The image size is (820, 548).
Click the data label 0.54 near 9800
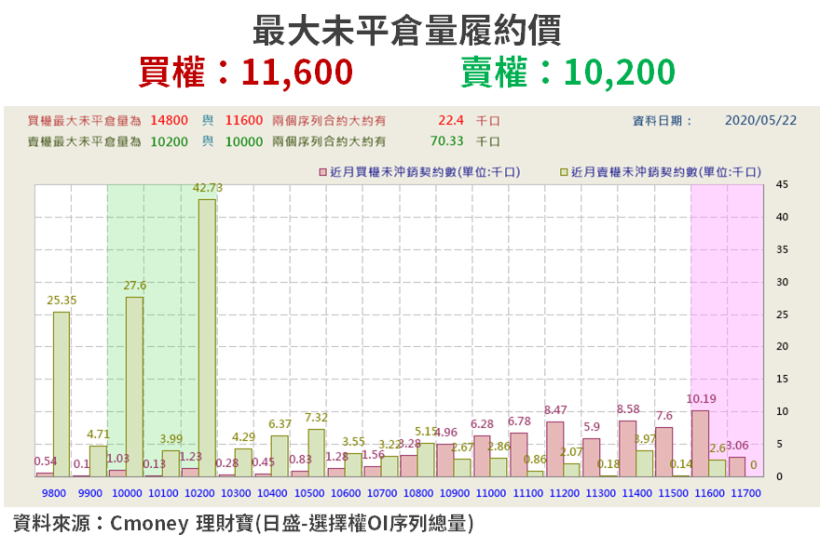pyautogui.click(x=45, y=461)
